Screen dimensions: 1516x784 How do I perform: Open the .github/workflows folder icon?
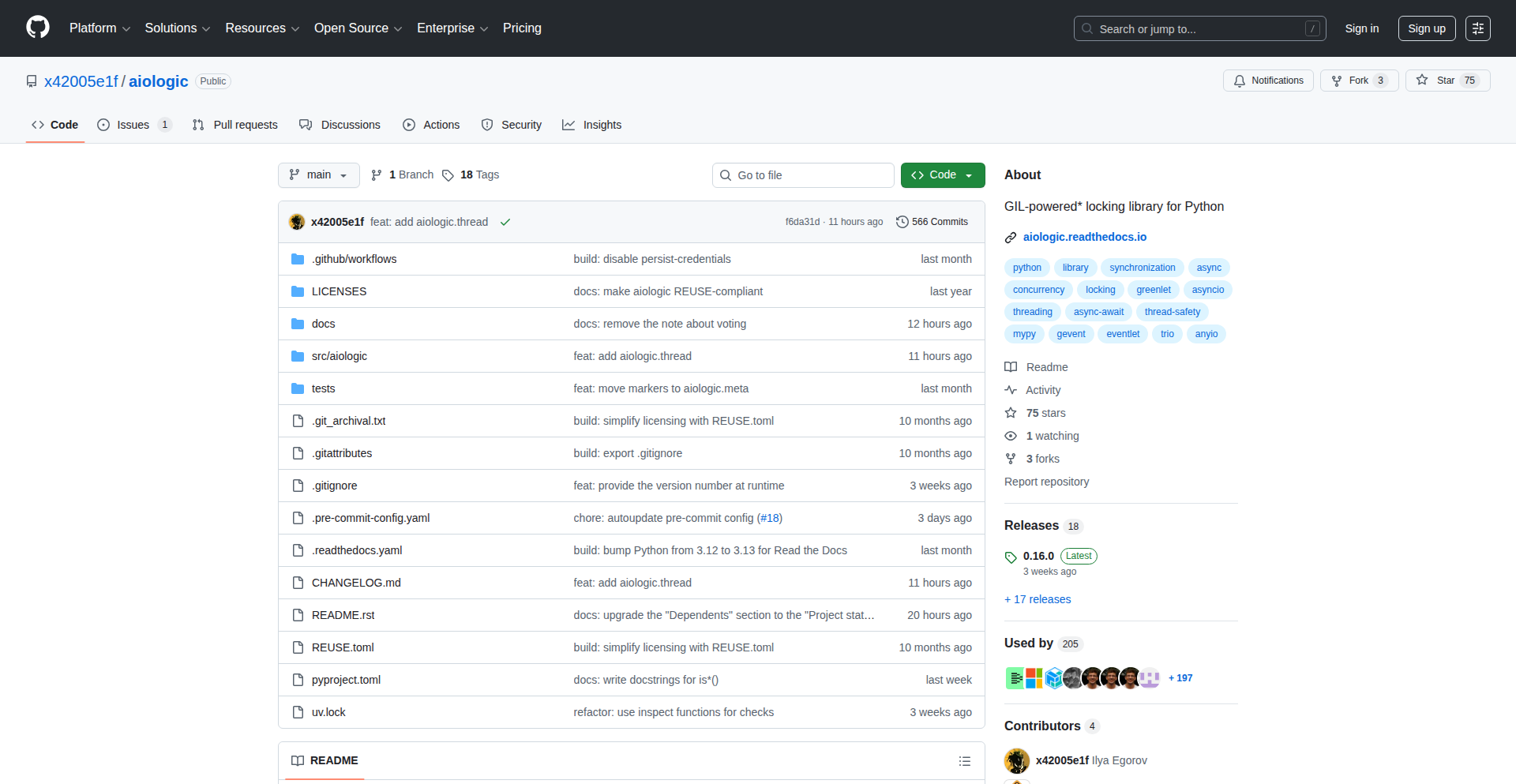click(298, 258)
